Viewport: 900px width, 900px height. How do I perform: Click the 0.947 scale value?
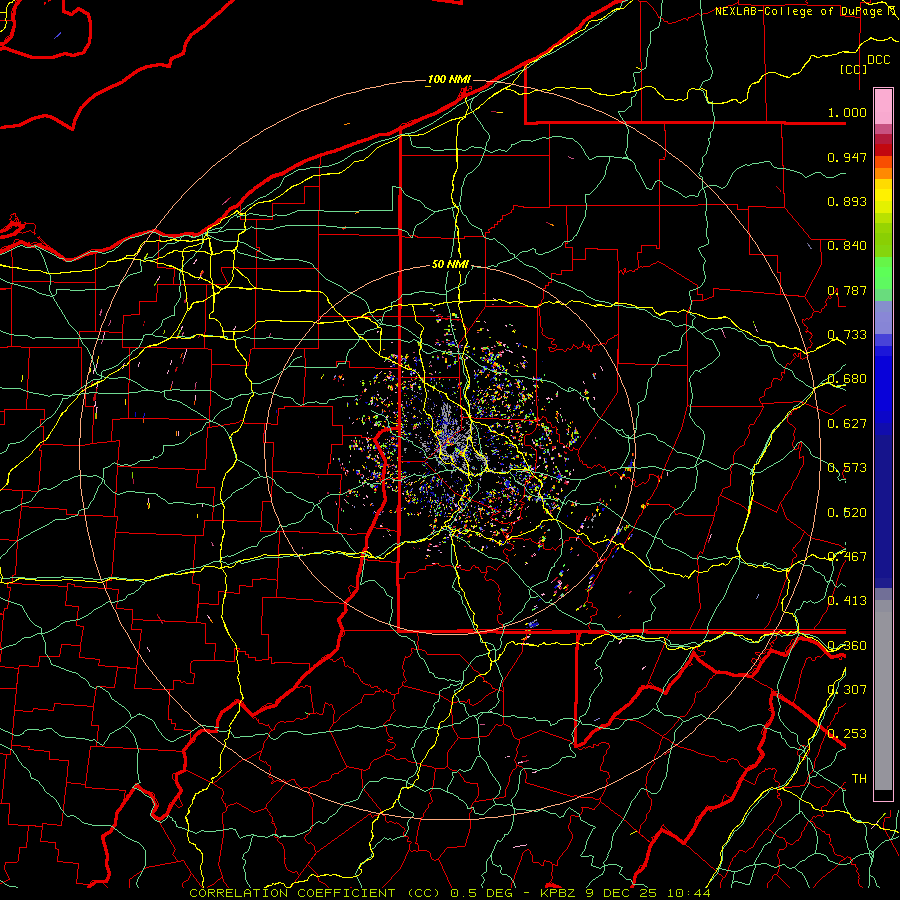pos(847,157)
